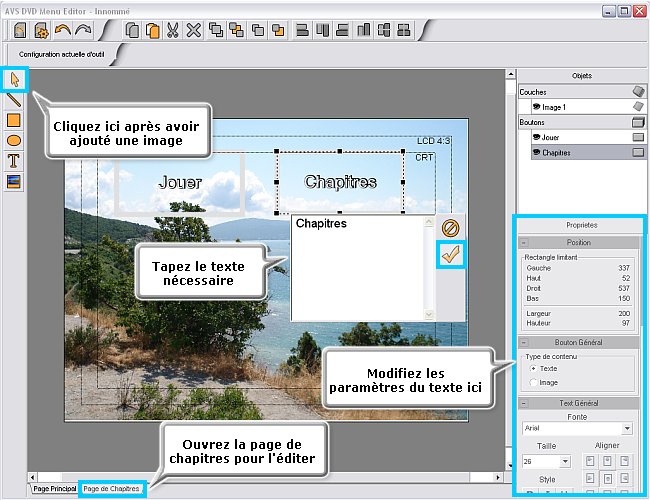Image resolution: width=650 pixels, height=500 pixels.
Task: Set text alignment to top-left
Action: click(x=590, y=461)
